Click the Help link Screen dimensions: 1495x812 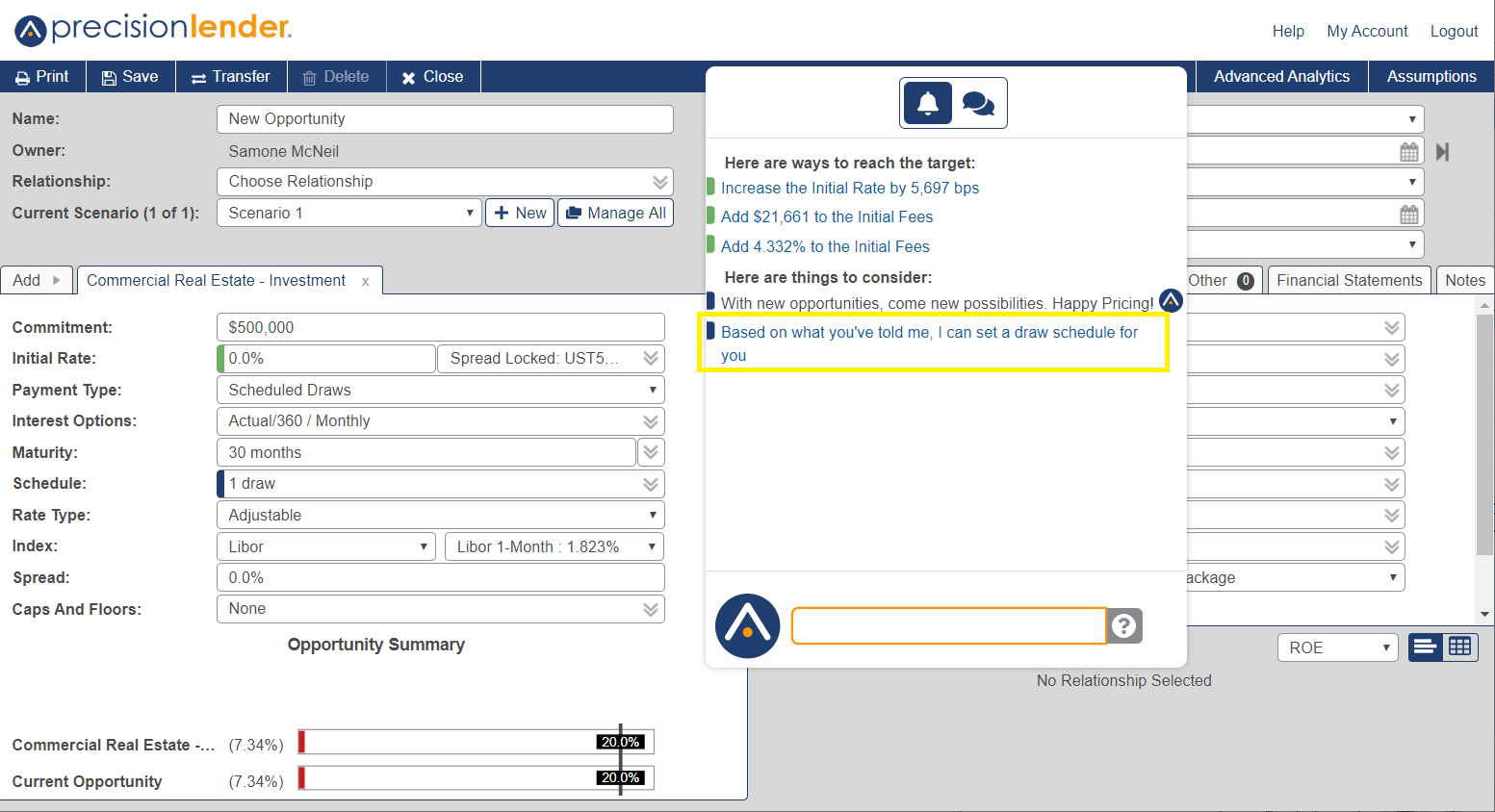1288,31
